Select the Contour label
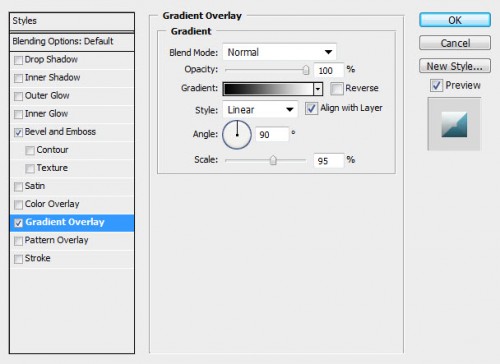500x364 pixels. coord(52,150)
